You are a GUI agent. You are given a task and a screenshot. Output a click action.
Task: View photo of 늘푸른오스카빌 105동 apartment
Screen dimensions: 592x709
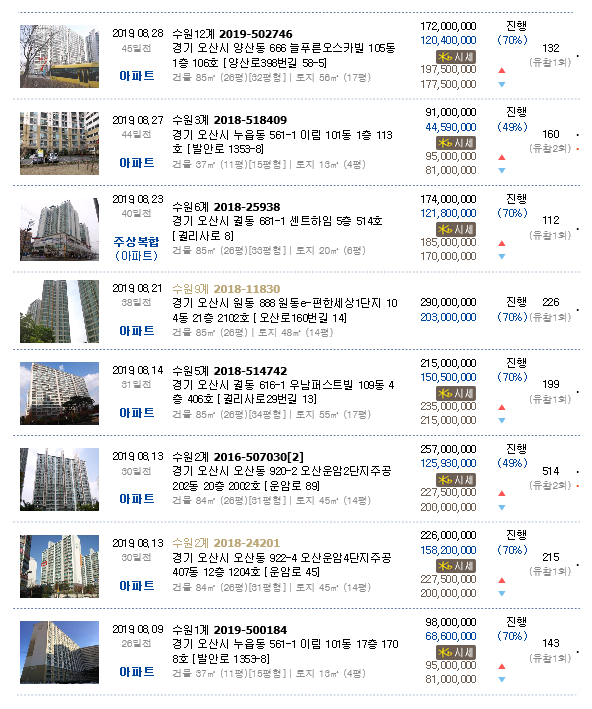59,56
